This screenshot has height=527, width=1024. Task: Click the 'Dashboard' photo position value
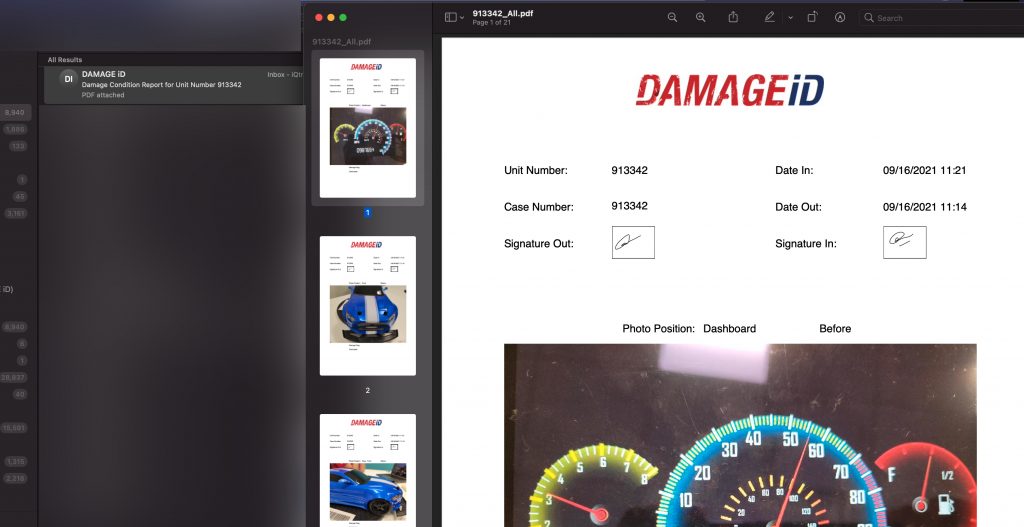pyautogui.click(x=729, y=328)
